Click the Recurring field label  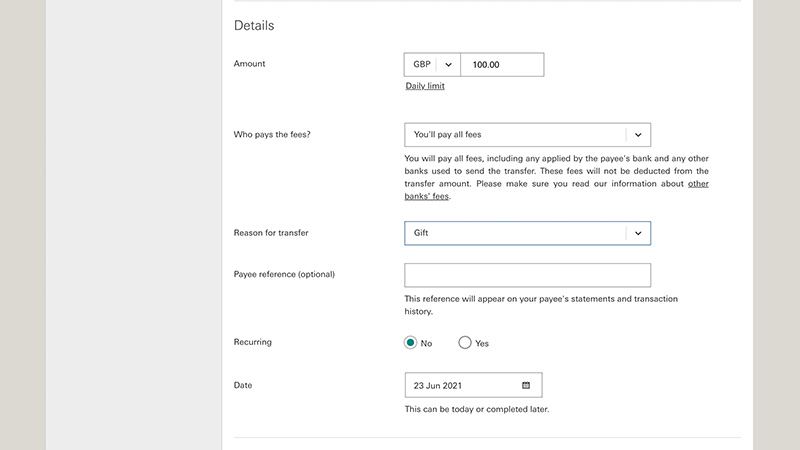[253, 342]
